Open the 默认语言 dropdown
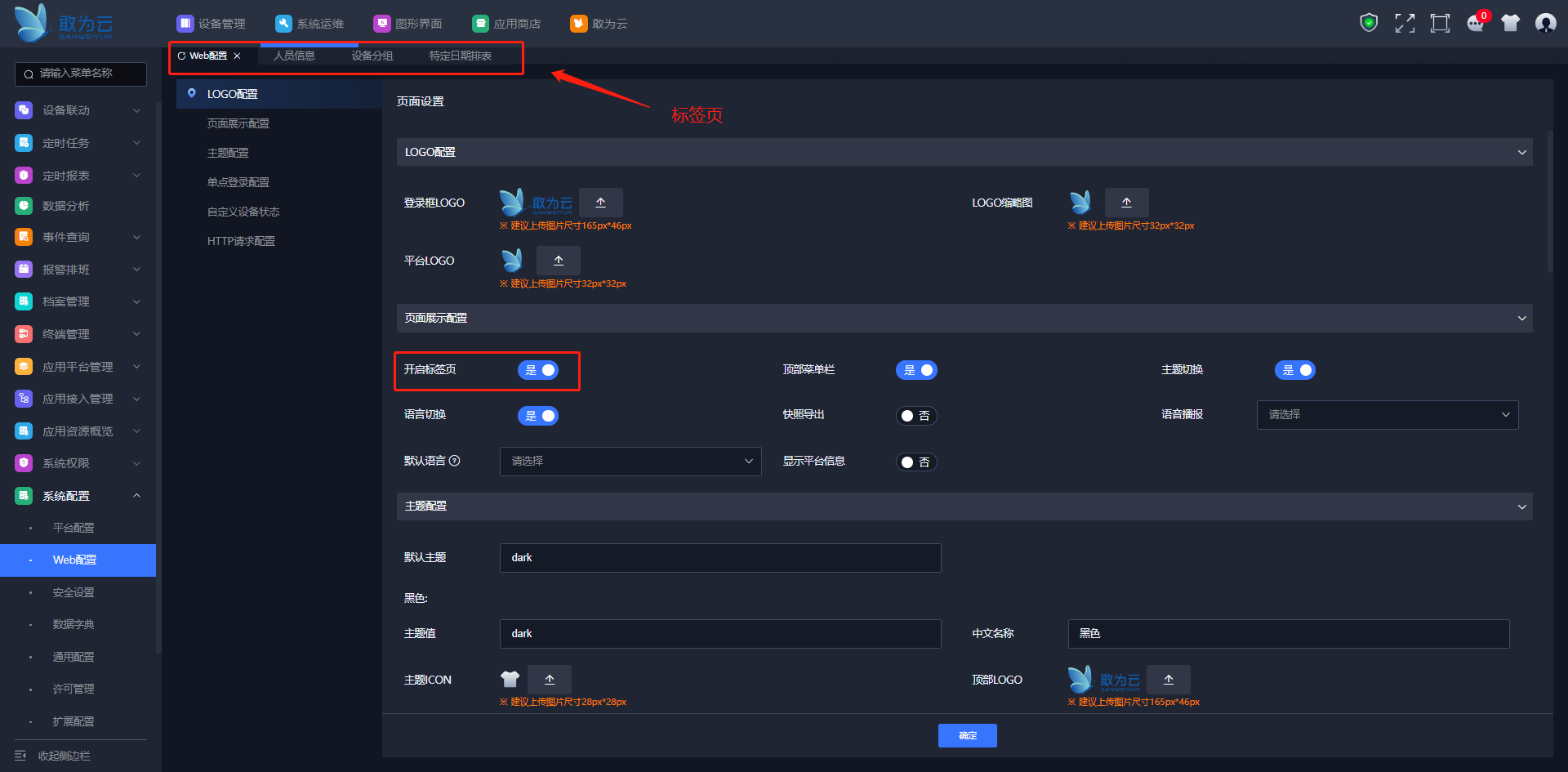 pos(630,462)
